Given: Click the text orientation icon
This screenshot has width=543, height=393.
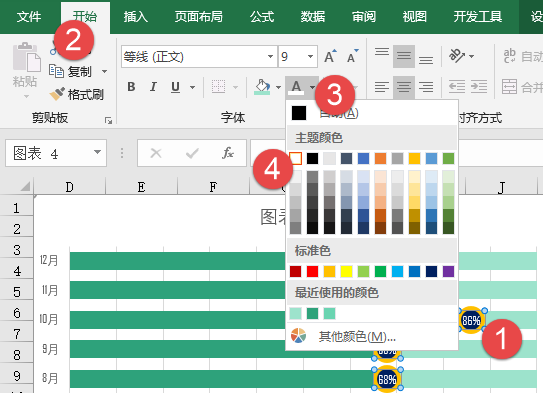Looking at the screenshot, I should pos(456,56).
